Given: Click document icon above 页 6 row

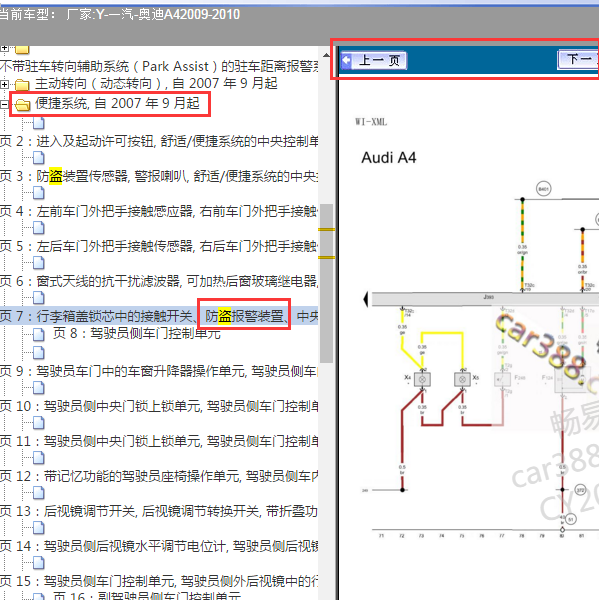Looking at the screenshot, I should [x=39, y=263].
